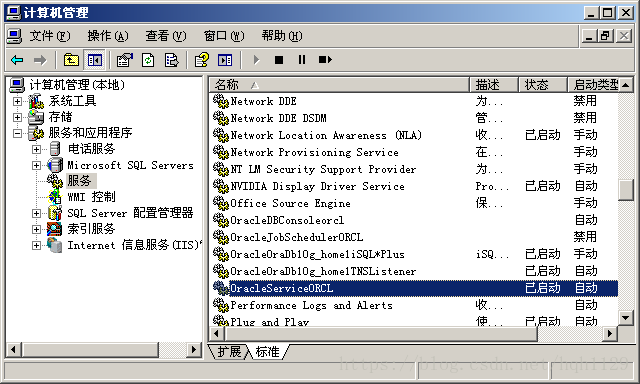Expand the 索引服务 tree node

pos(36,229)
